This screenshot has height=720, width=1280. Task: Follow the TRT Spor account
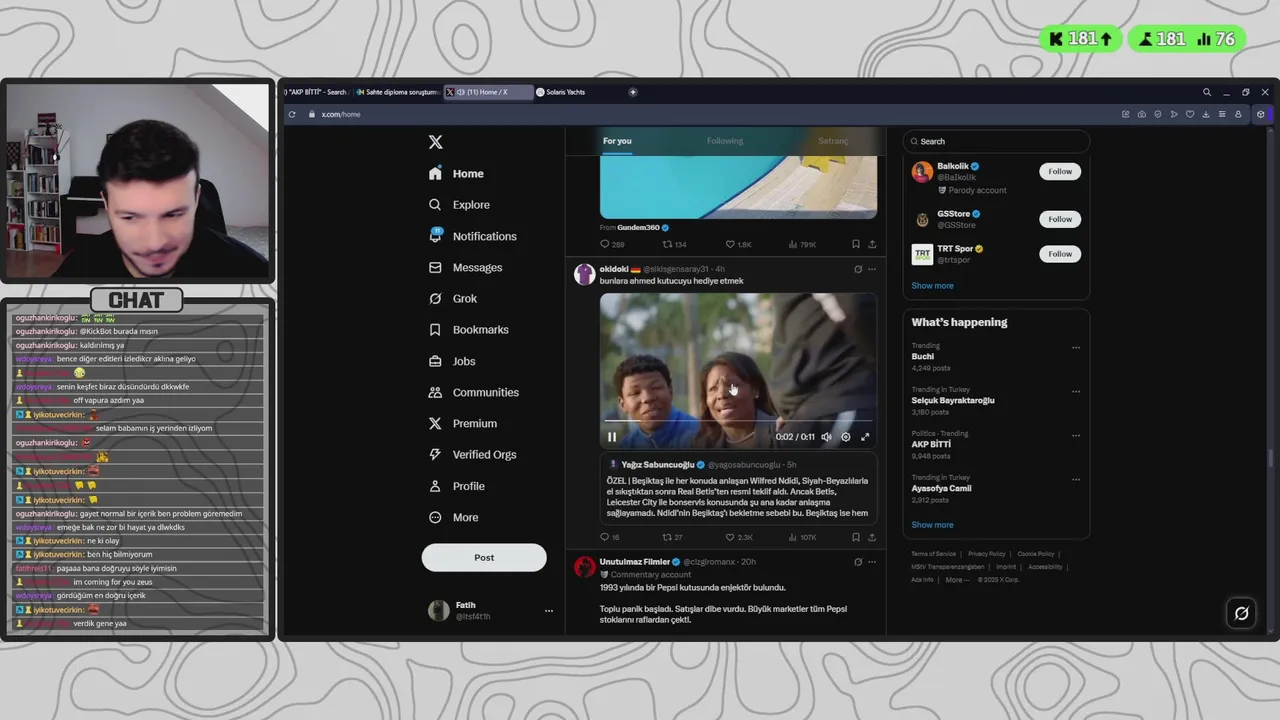(x=1060, y=254)
